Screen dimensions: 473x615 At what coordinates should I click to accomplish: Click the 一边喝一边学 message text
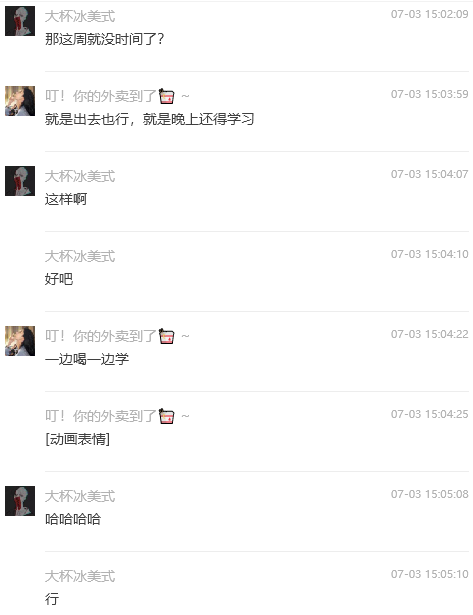[x=87, y=359]
